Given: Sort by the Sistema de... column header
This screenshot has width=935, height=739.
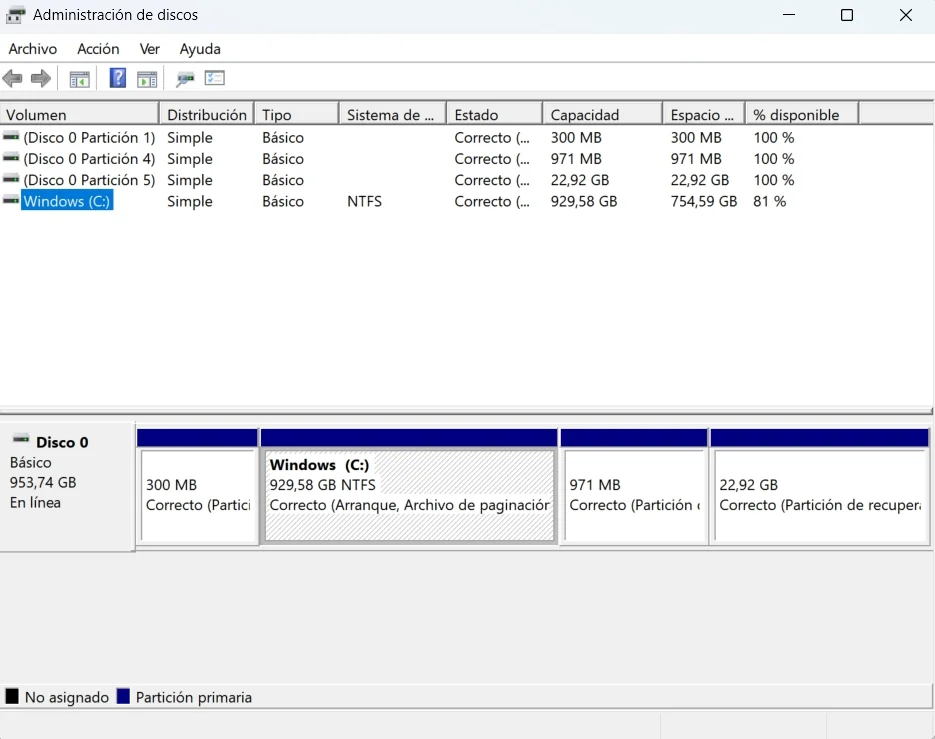Looking at the screenshot, I should click(x=392, y=115).
